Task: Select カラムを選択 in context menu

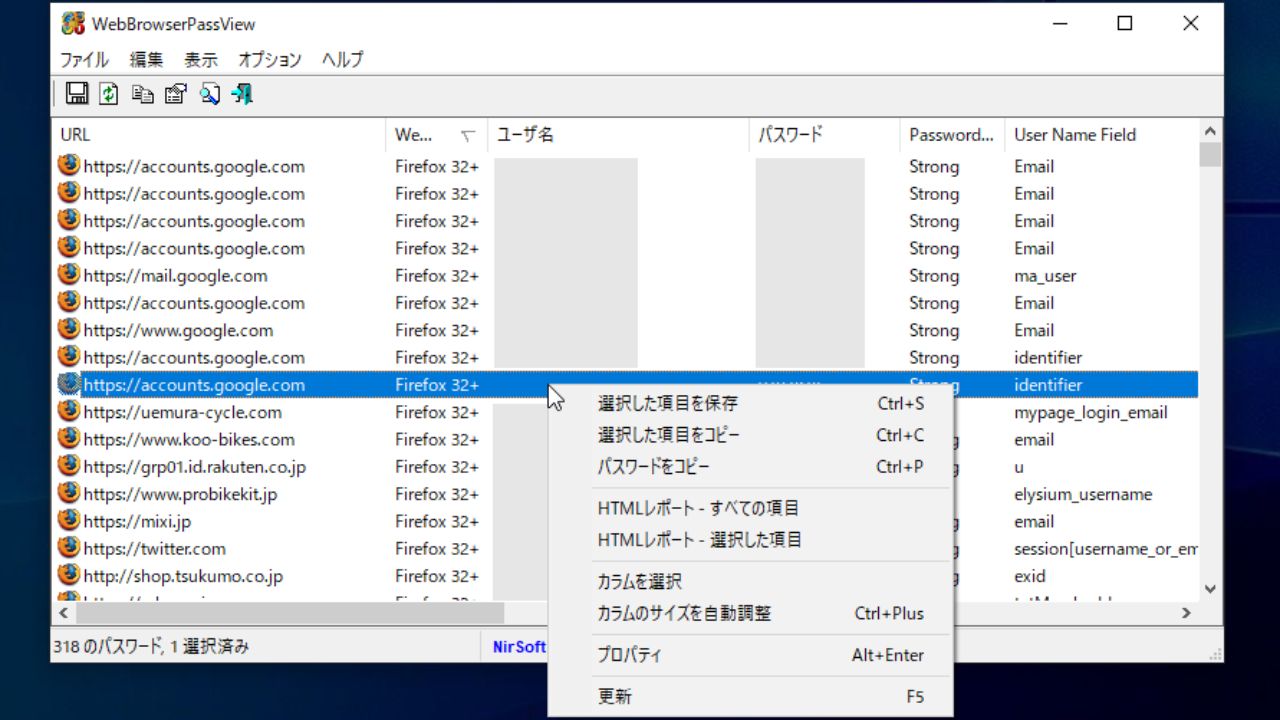Action: tap(750, 582)
